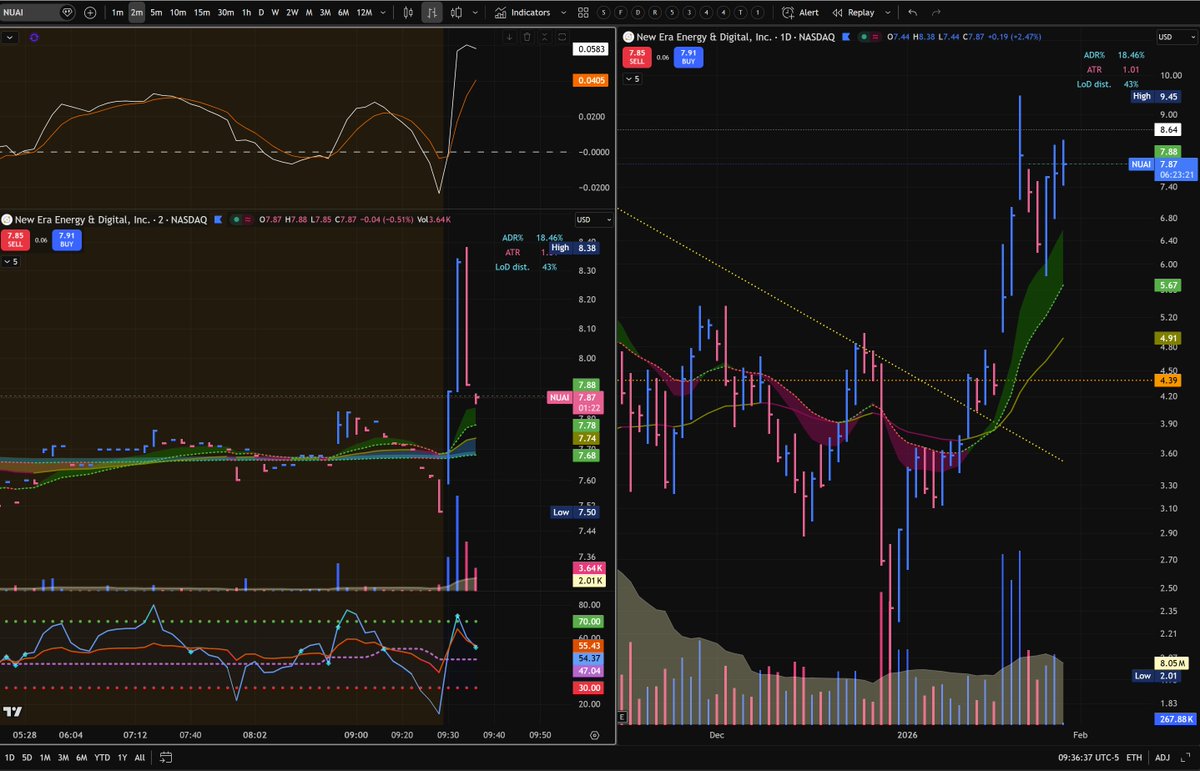This screenshot has height=771, width=1200.
Task: Click the SELL 7.85 button on the daily chart
Action: click(x=637, y=57)
